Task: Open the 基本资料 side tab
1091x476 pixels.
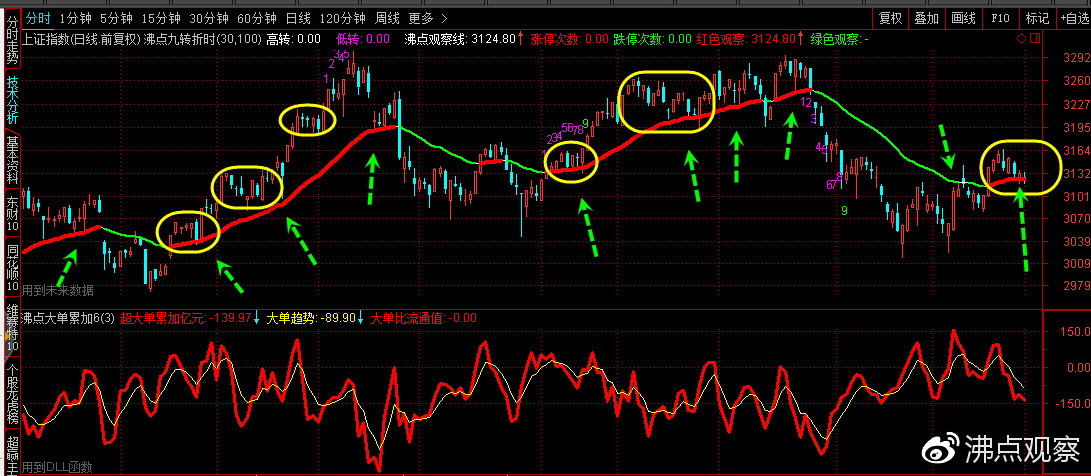Action: (12, 159)
